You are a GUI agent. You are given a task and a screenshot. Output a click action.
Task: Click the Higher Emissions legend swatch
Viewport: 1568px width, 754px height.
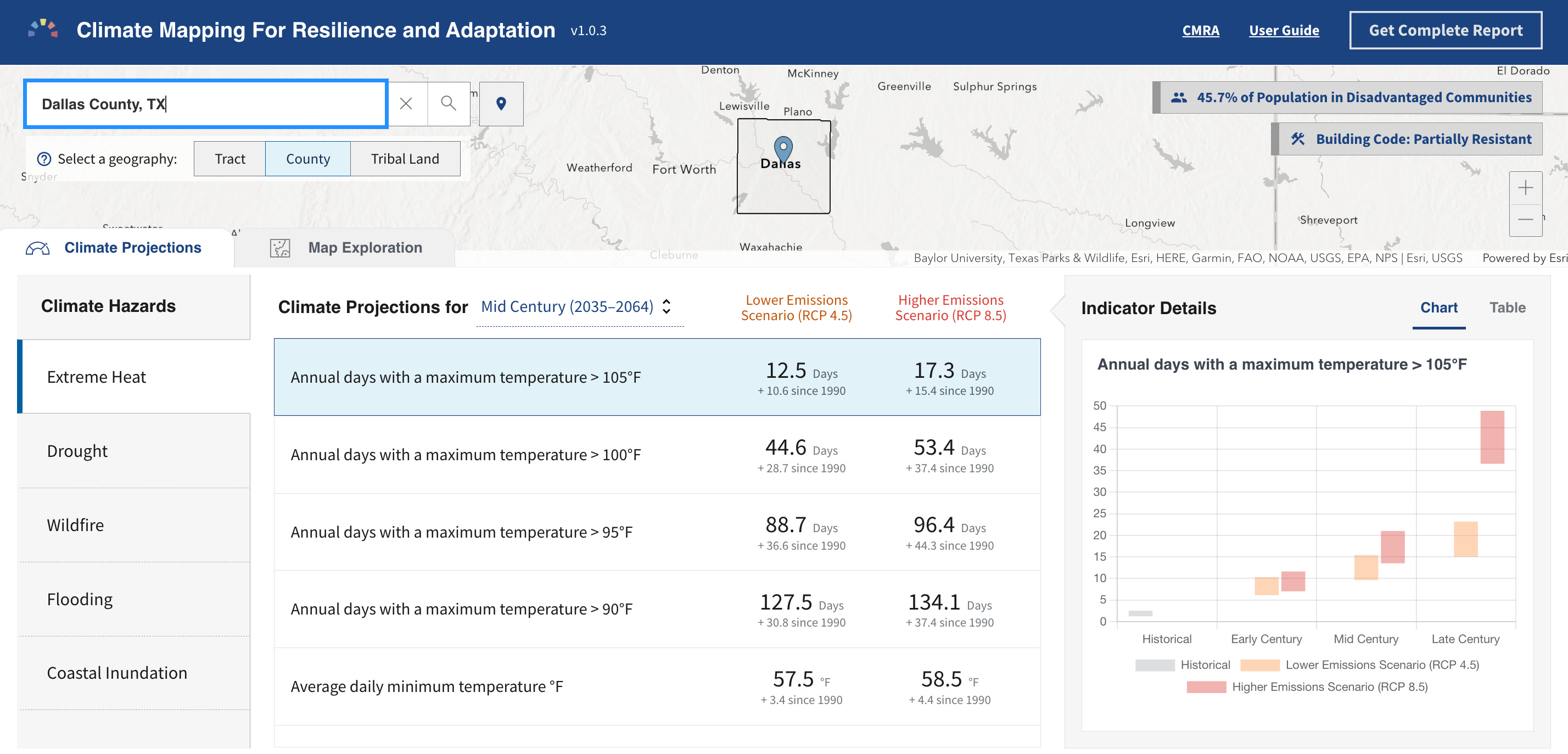1206,687
